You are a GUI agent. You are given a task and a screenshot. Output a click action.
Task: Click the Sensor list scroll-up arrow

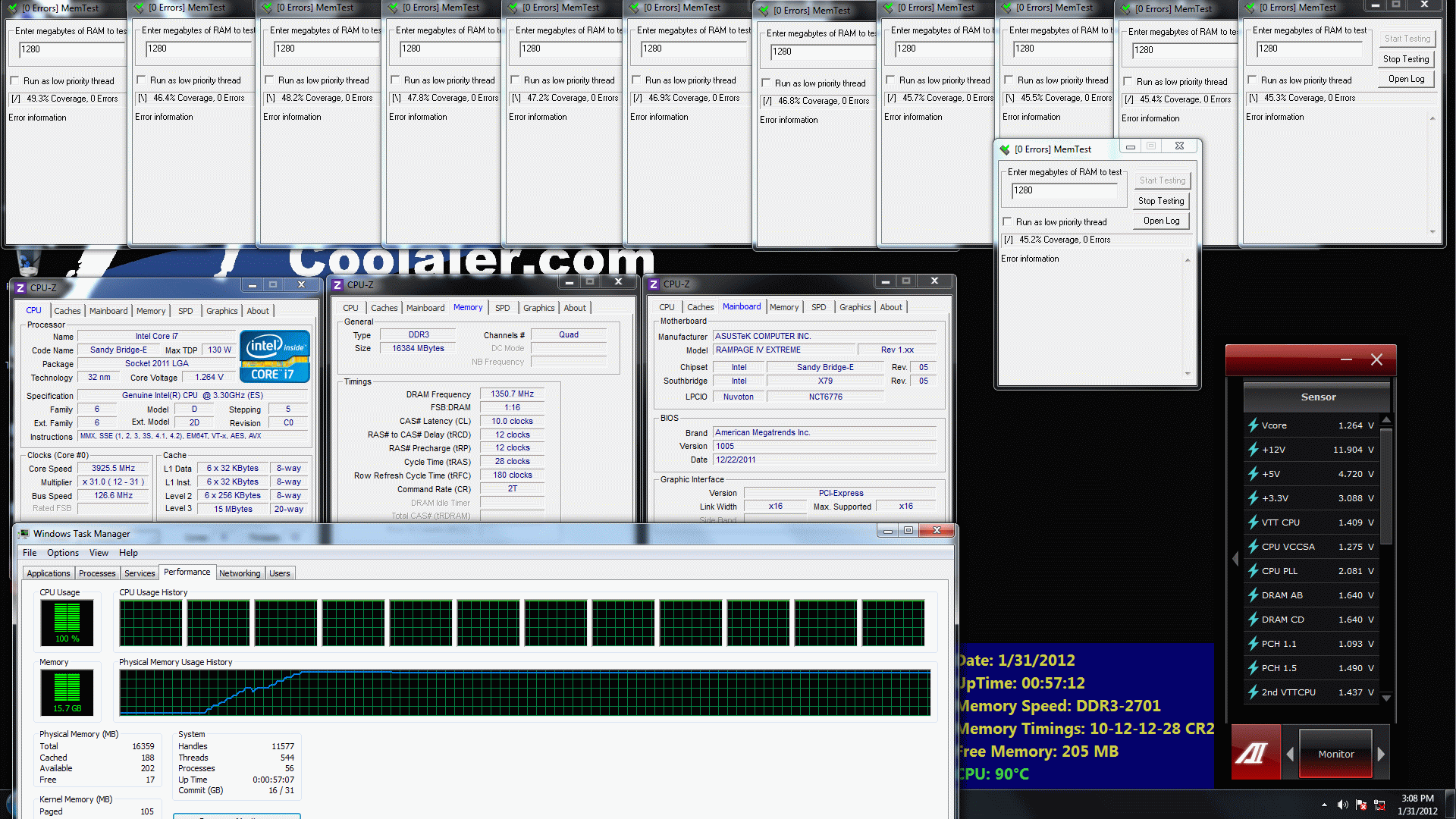point(1386,419)
